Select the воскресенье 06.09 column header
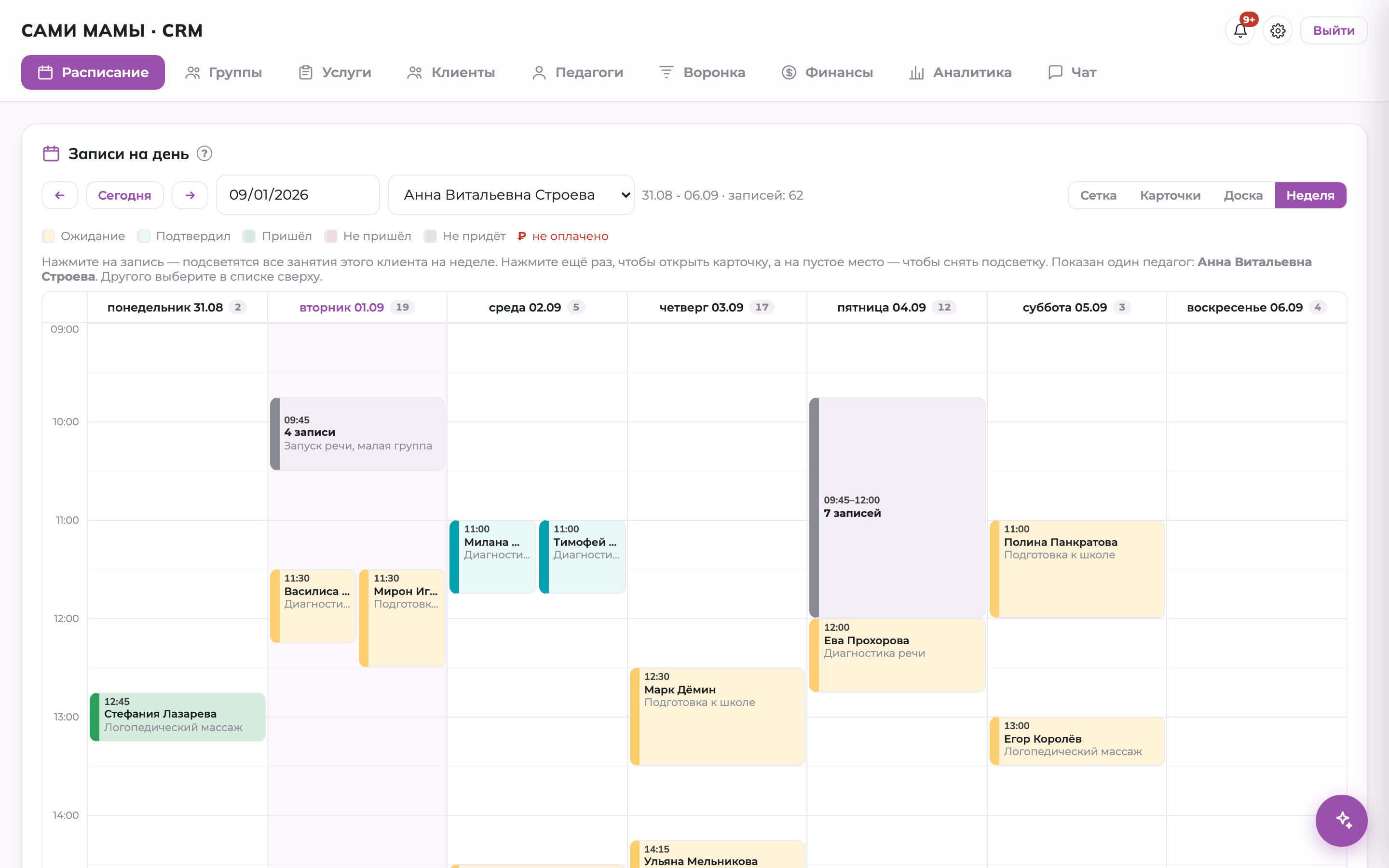Image resolution: width=1389 pixels, height=868 pixels. [x=1256, y=307]
